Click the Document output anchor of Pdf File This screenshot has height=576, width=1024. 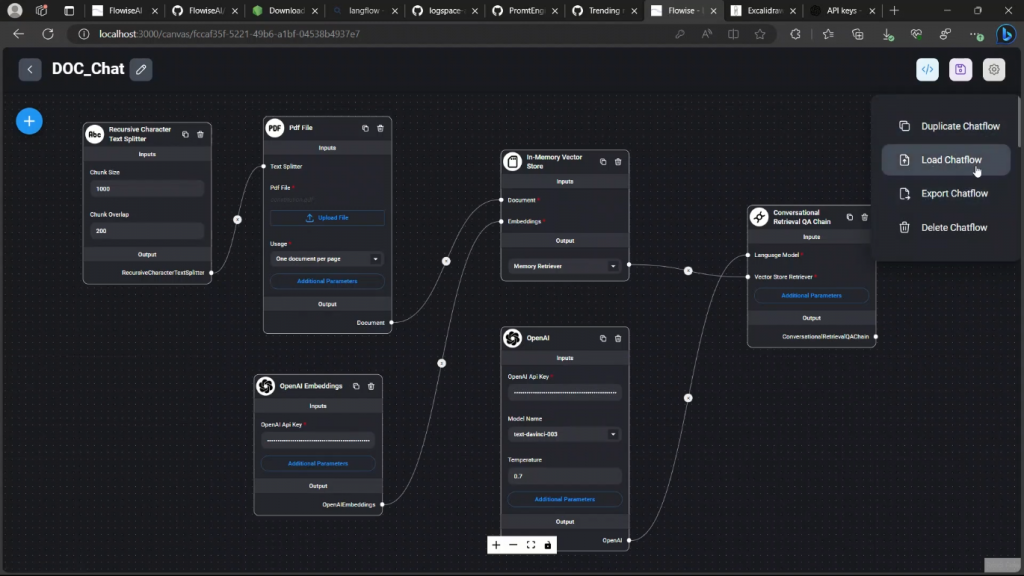pos(391,323)
